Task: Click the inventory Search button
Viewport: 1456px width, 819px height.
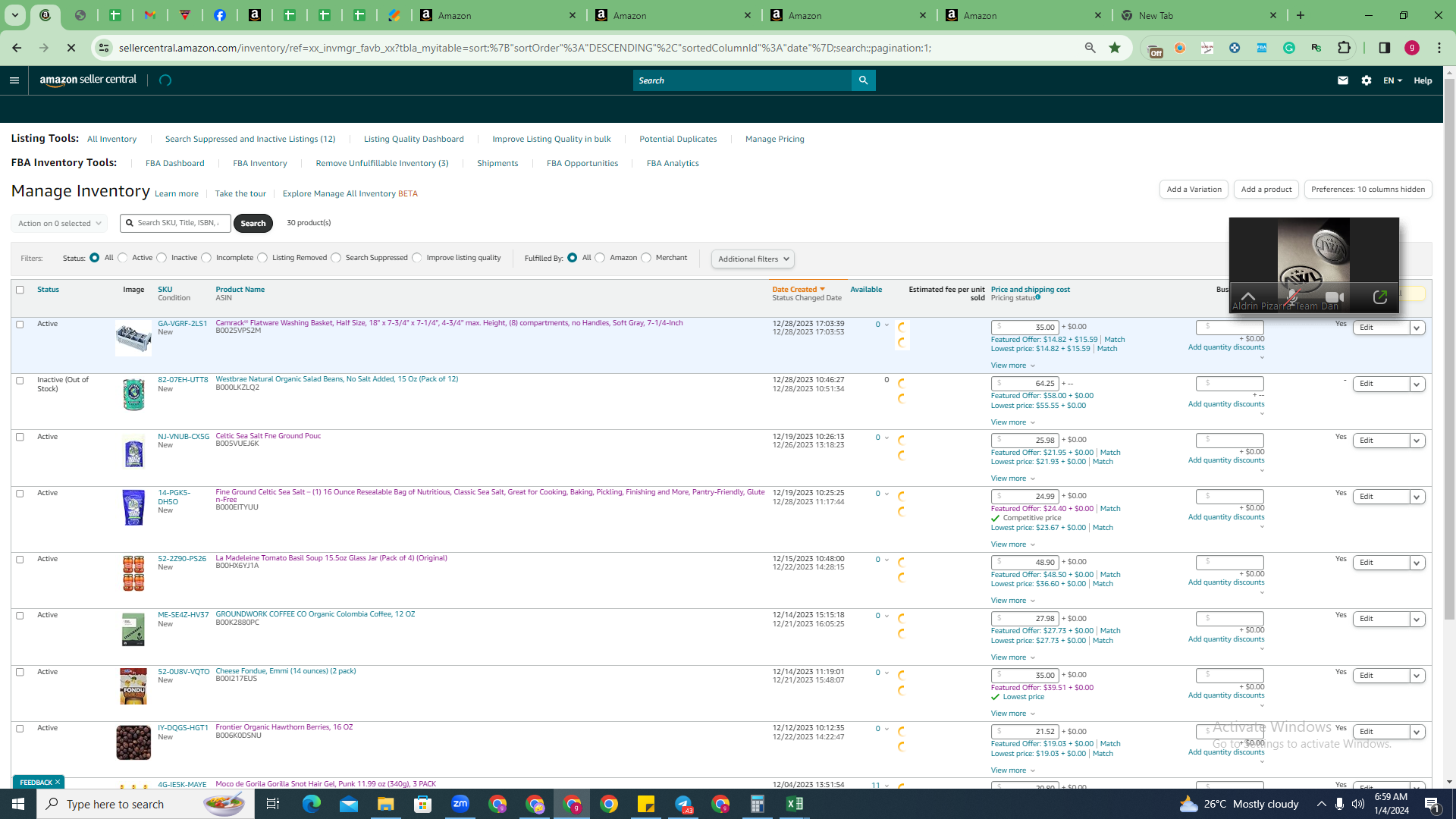Action: pos(253,224)
